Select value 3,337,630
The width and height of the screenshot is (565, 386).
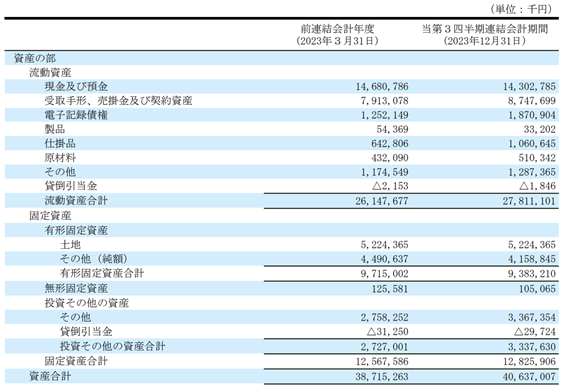[x=531, y=347]
